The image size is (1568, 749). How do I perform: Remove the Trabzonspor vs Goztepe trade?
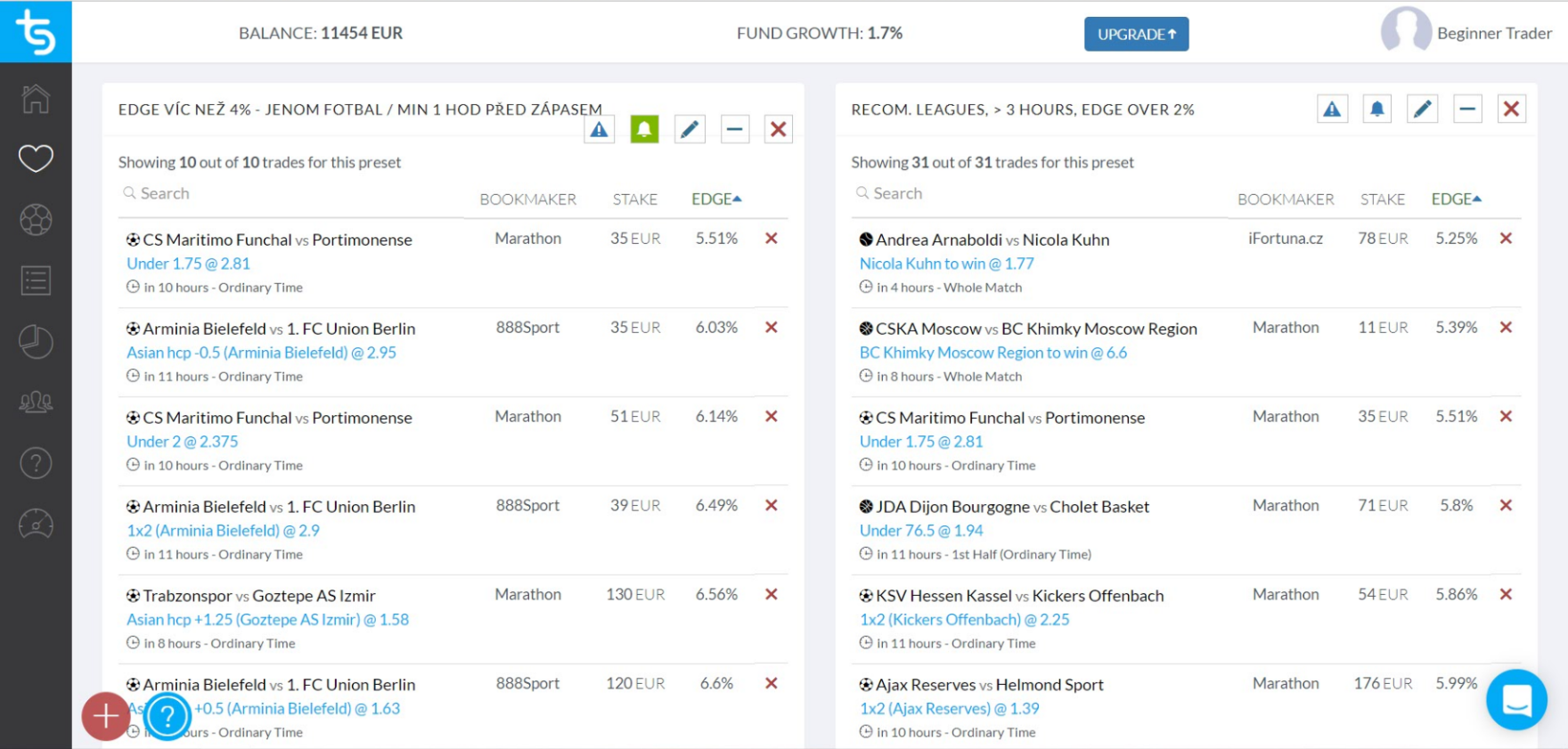[x=772, y=594]
